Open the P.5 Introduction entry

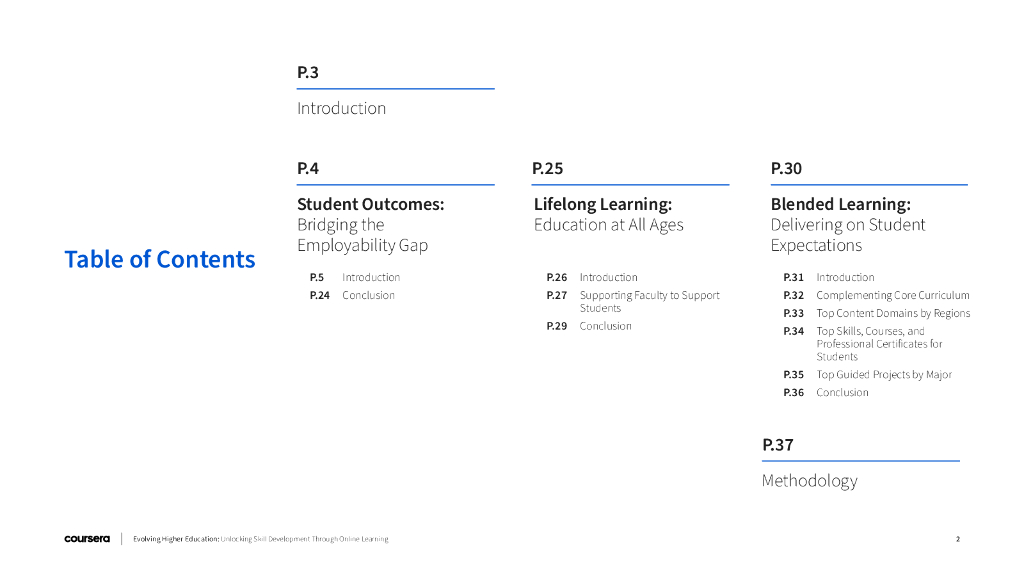pyautogui.click(x=370, y=277)
